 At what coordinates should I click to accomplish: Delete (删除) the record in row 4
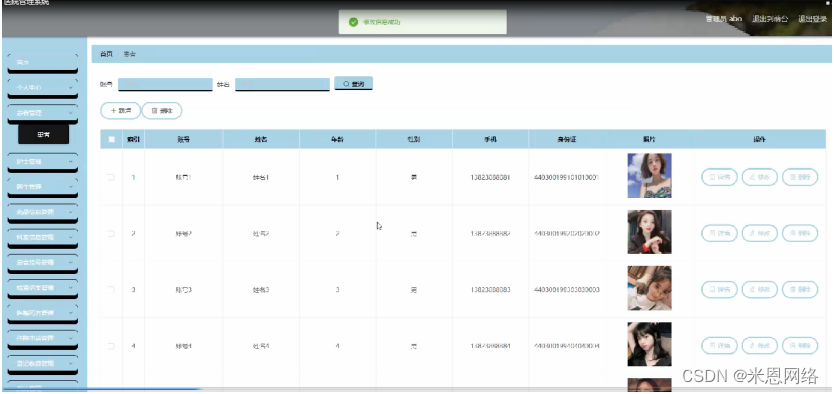(800, 346)
